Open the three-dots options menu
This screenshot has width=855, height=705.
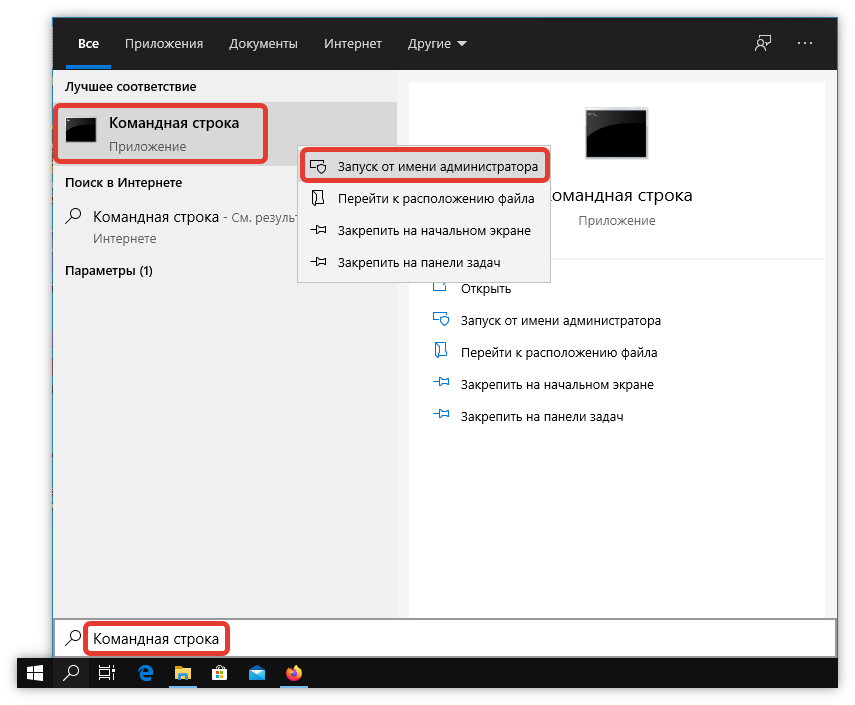click(x=805, y=44)
